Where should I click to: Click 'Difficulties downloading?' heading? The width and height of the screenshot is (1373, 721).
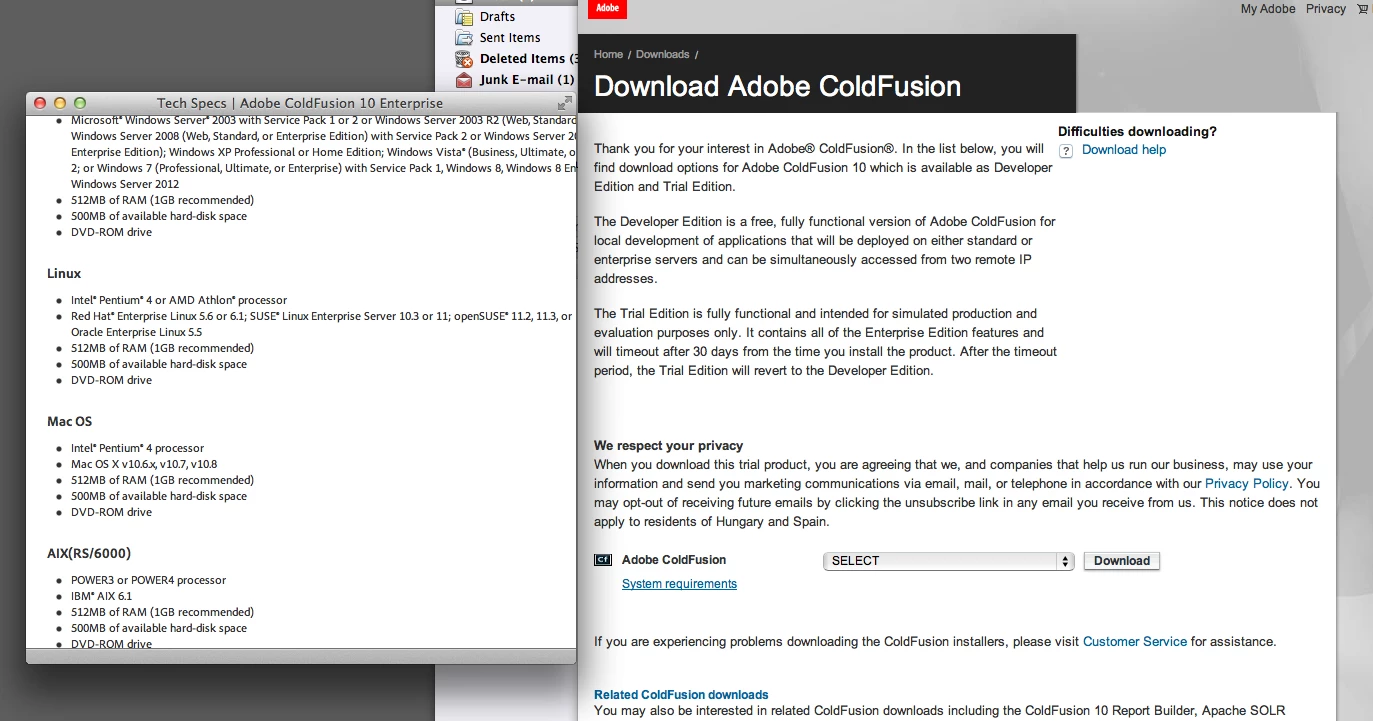pos(1137,132)
